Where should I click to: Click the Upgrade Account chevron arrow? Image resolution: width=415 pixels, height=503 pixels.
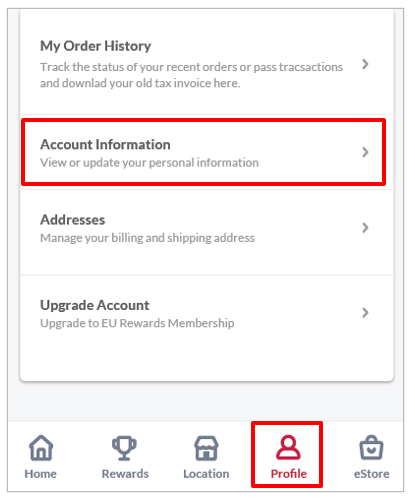click(366, 313)
